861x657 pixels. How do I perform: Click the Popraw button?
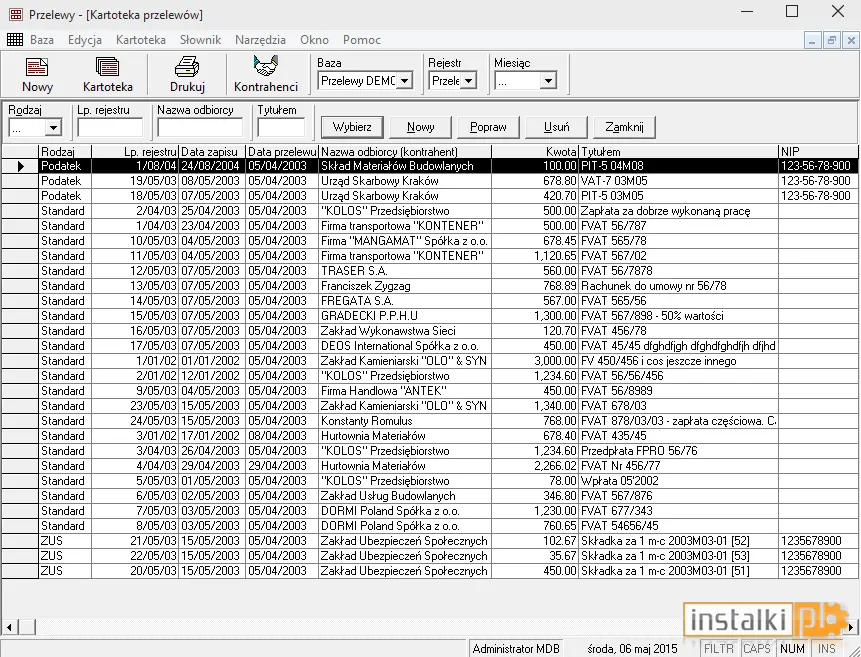[488, 127]
